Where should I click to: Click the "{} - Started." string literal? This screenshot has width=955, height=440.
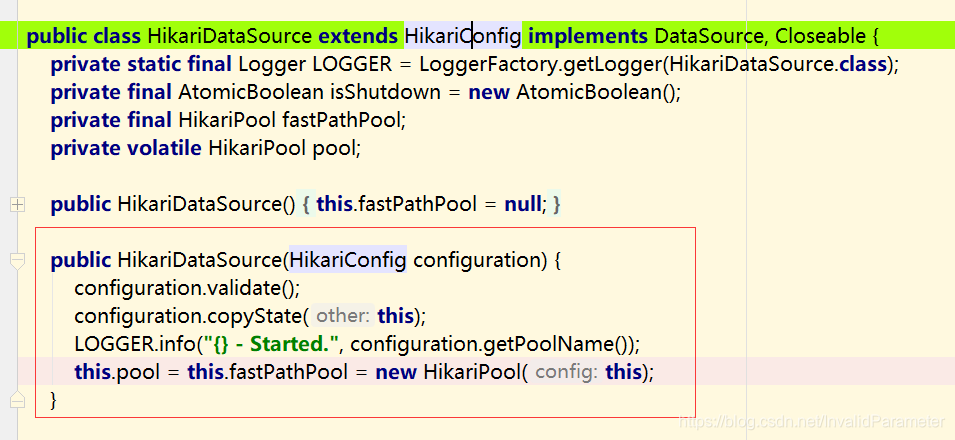pyautogui.click(x=270, y=344)
